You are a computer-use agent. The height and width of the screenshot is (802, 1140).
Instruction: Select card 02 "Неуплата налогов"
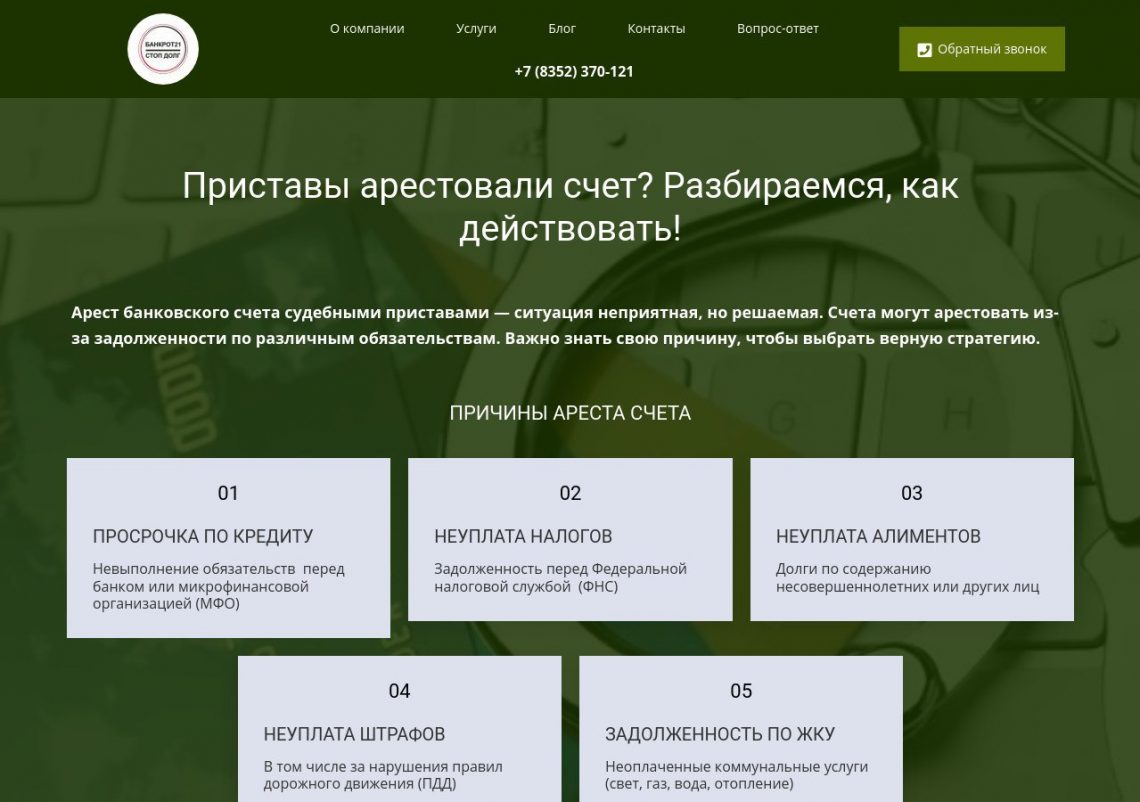[570, 538]
